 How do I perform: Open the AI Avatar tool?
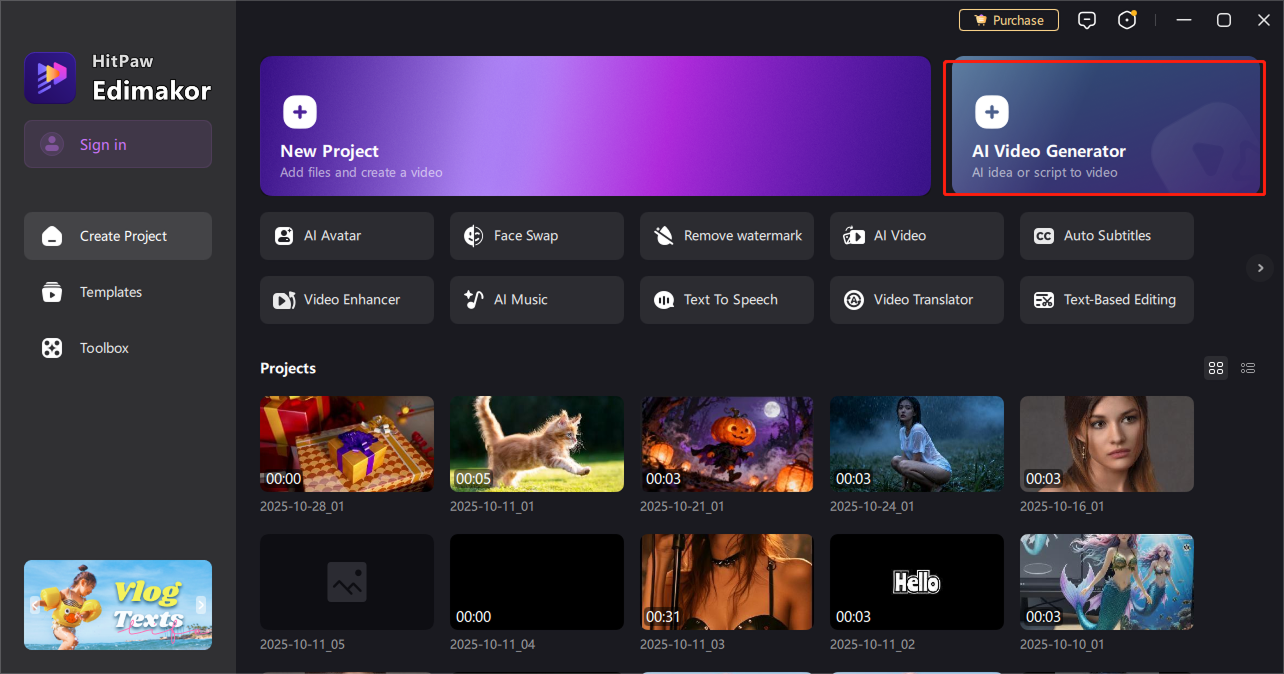point(346,236)
